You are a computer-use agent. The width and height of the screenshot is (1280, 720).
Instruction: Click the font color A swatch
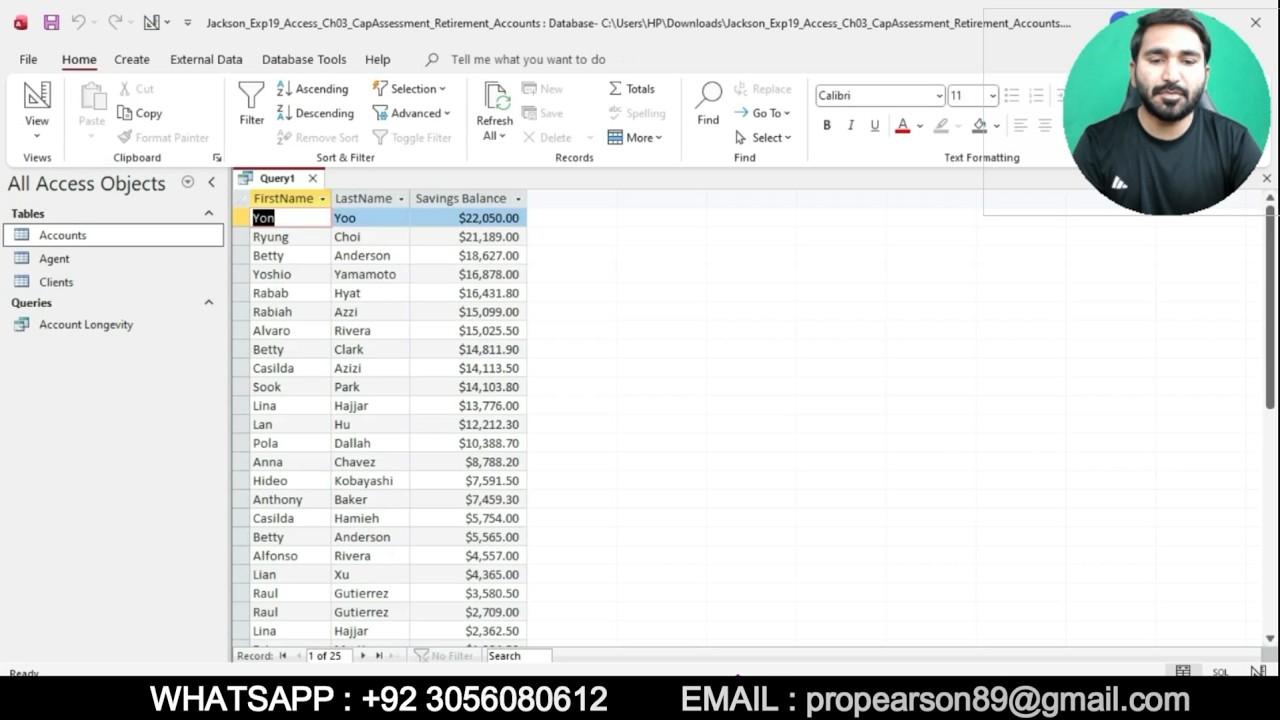click(x=903, y=125)
